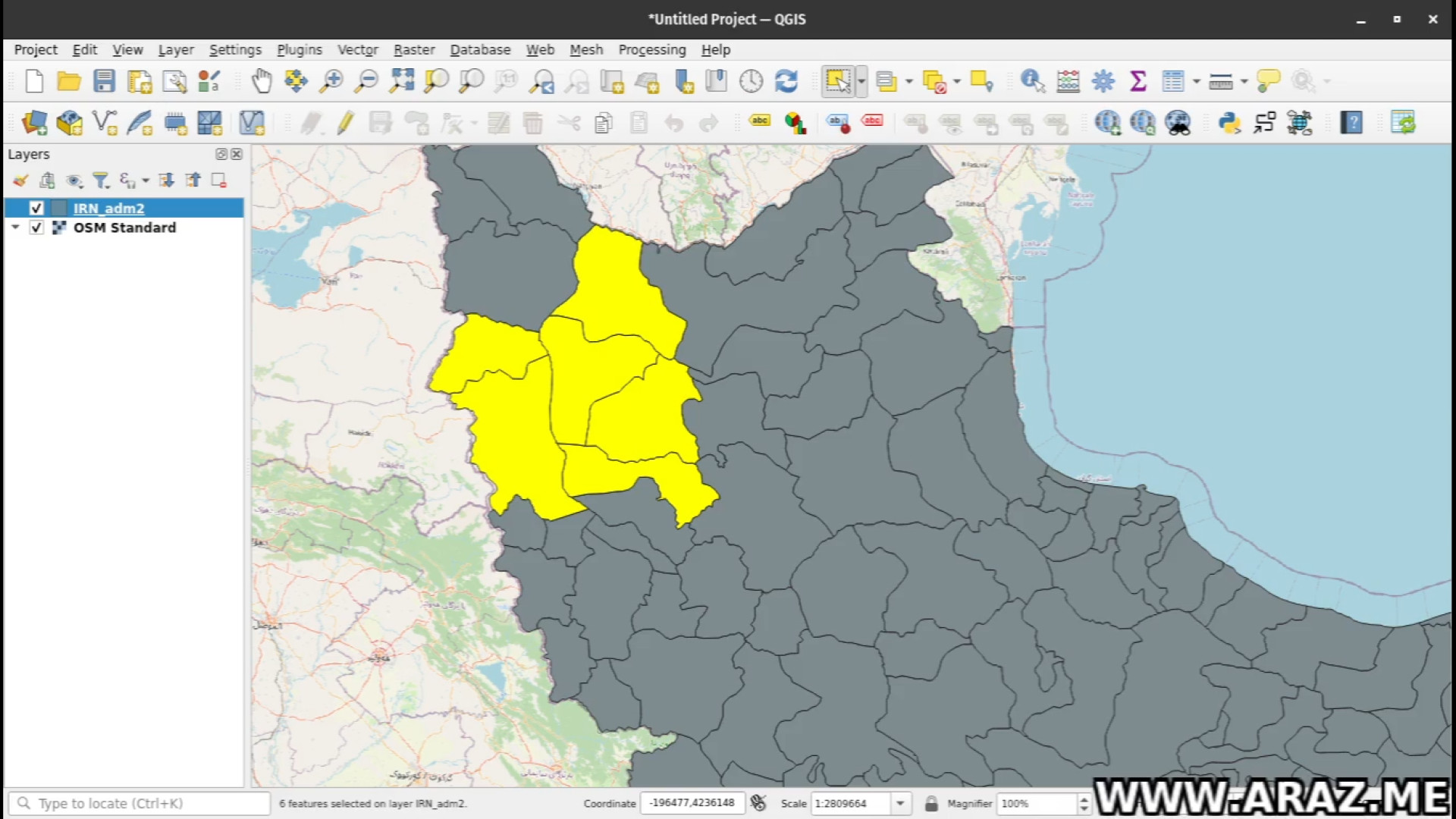Open the Select Features tool dropdown arrow
Screen dimensions: 1456x819
pos(861,81)
